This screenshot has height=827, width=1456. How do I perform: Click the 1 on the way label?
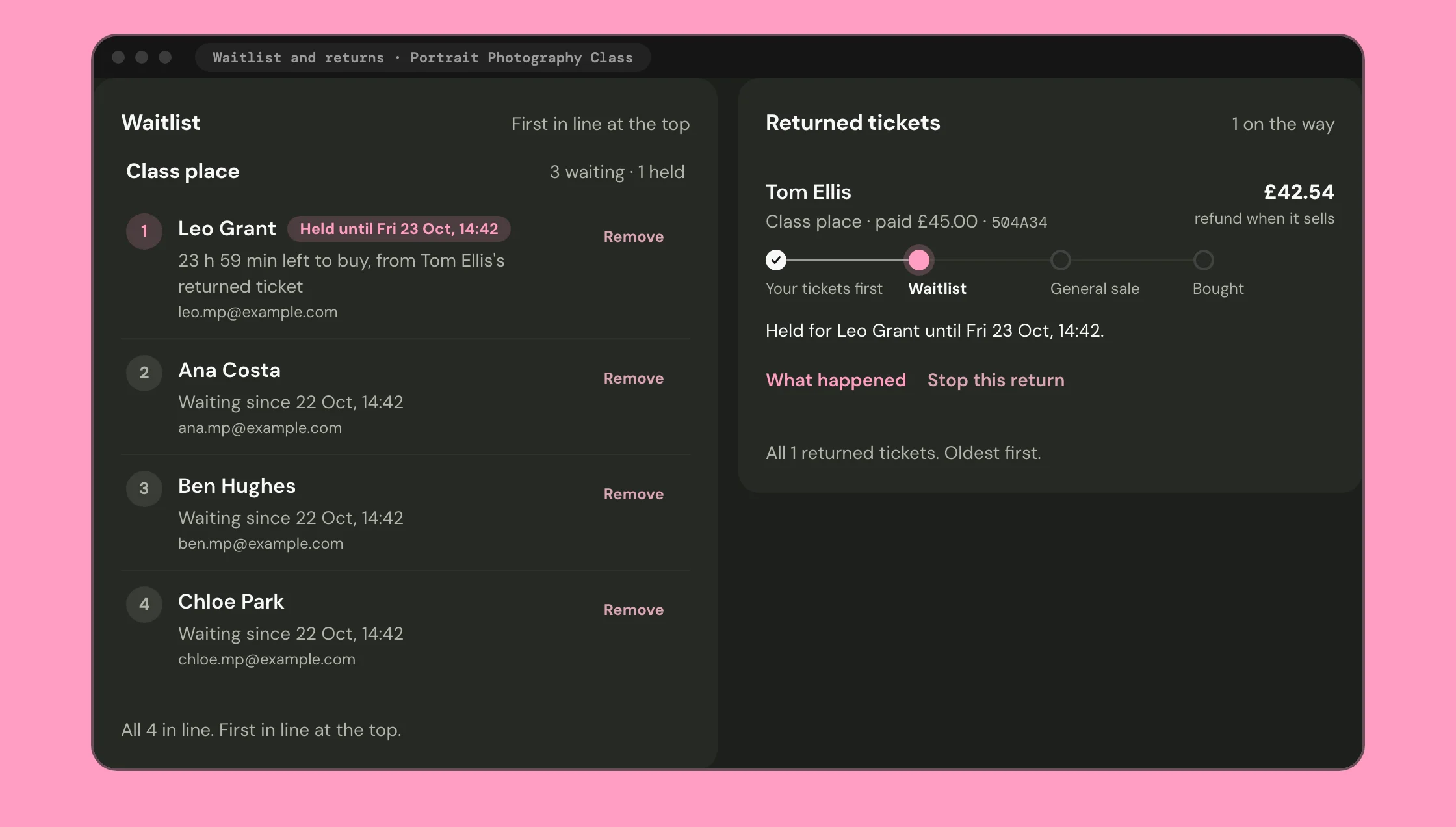tap(1283, 124)
